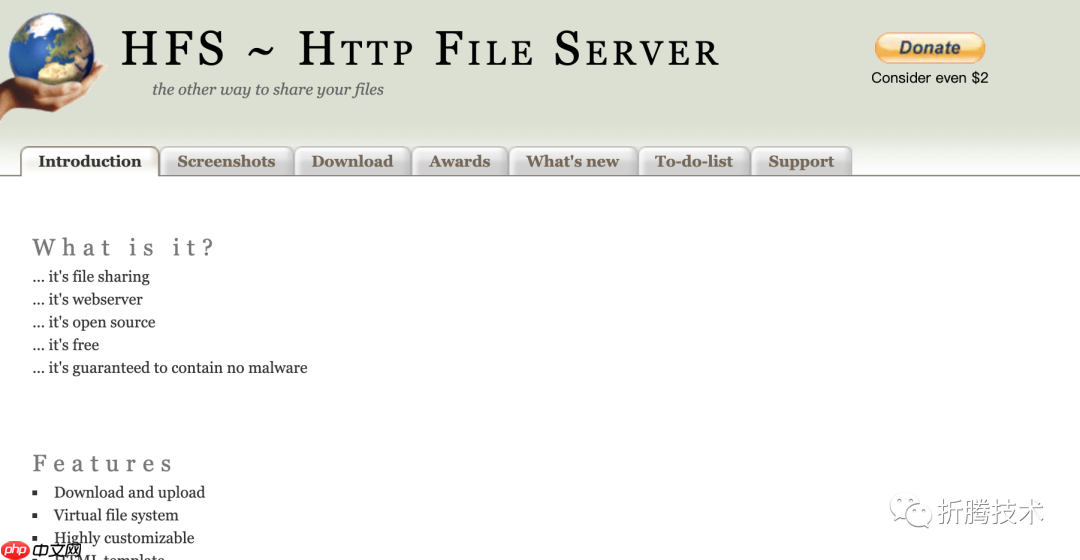Click the line '... it's webserver'
The width and height of the screenshot is (1080, 560).
pyautogui.click(x=87, y=299)
